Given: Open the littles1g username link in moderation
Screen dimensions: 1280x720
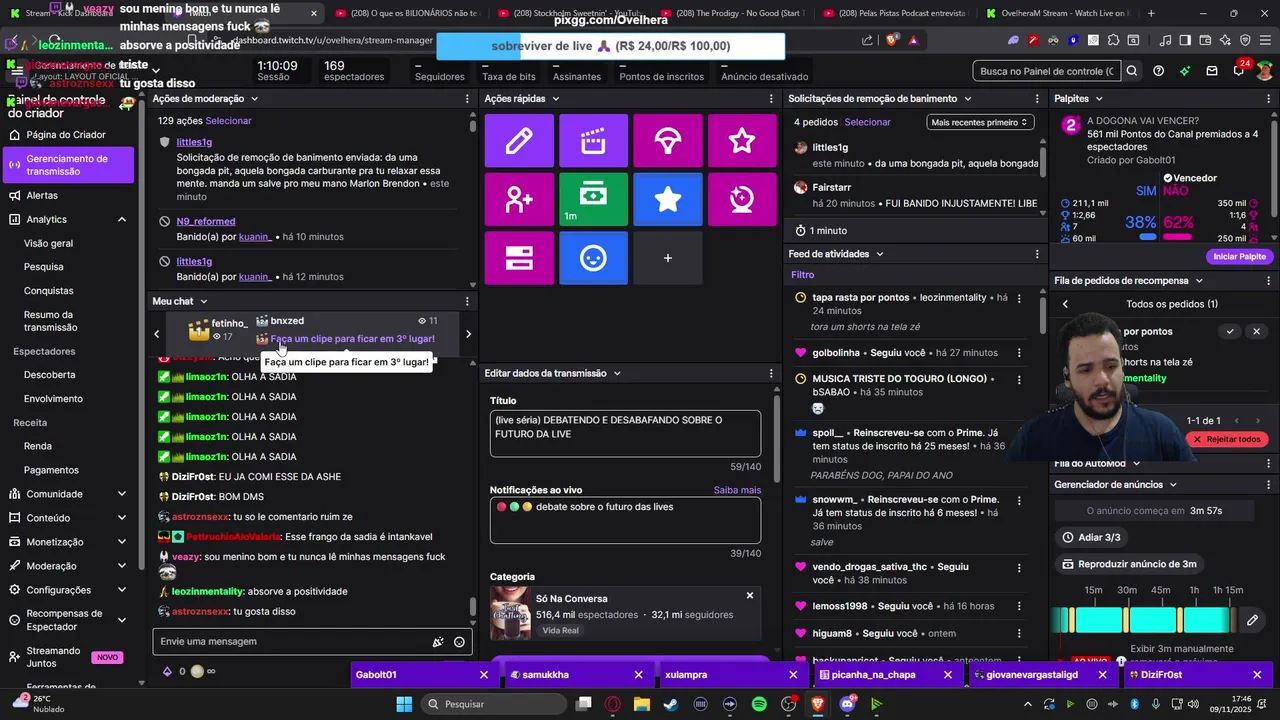Looking at the screenshot, I should [194, 142].
